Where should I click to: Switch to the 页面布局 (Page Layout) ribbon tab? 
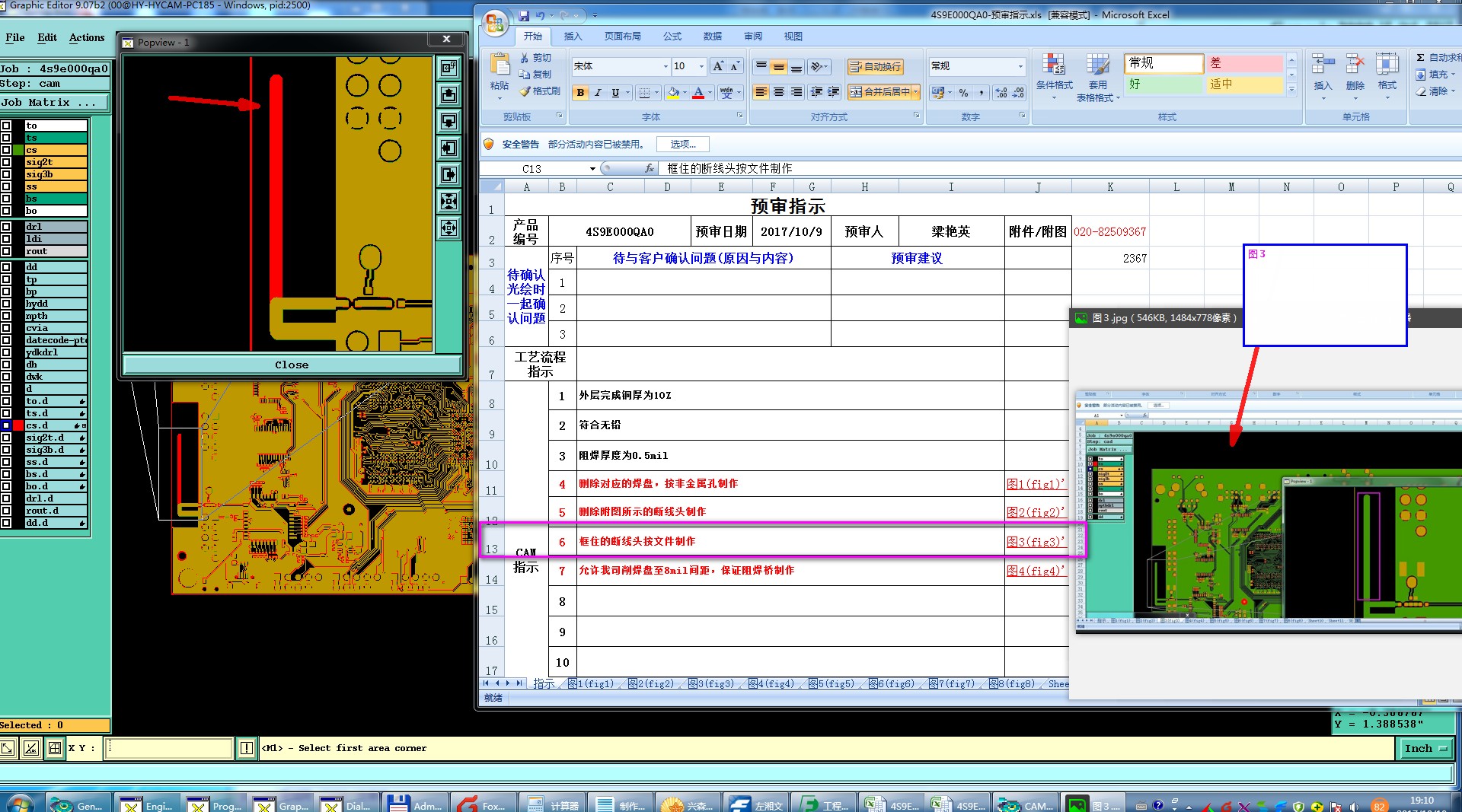pos(622,36)
